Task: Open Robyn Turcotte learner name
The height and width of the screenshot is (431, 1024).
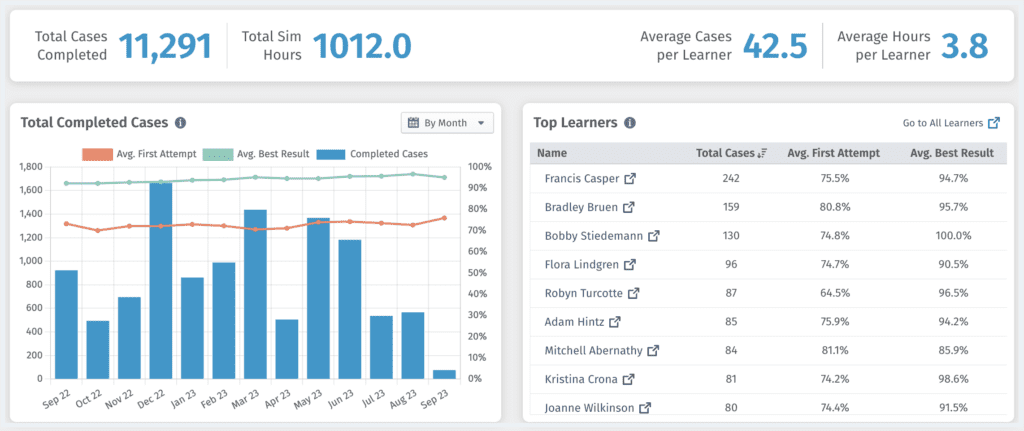Action: (584, 293)
